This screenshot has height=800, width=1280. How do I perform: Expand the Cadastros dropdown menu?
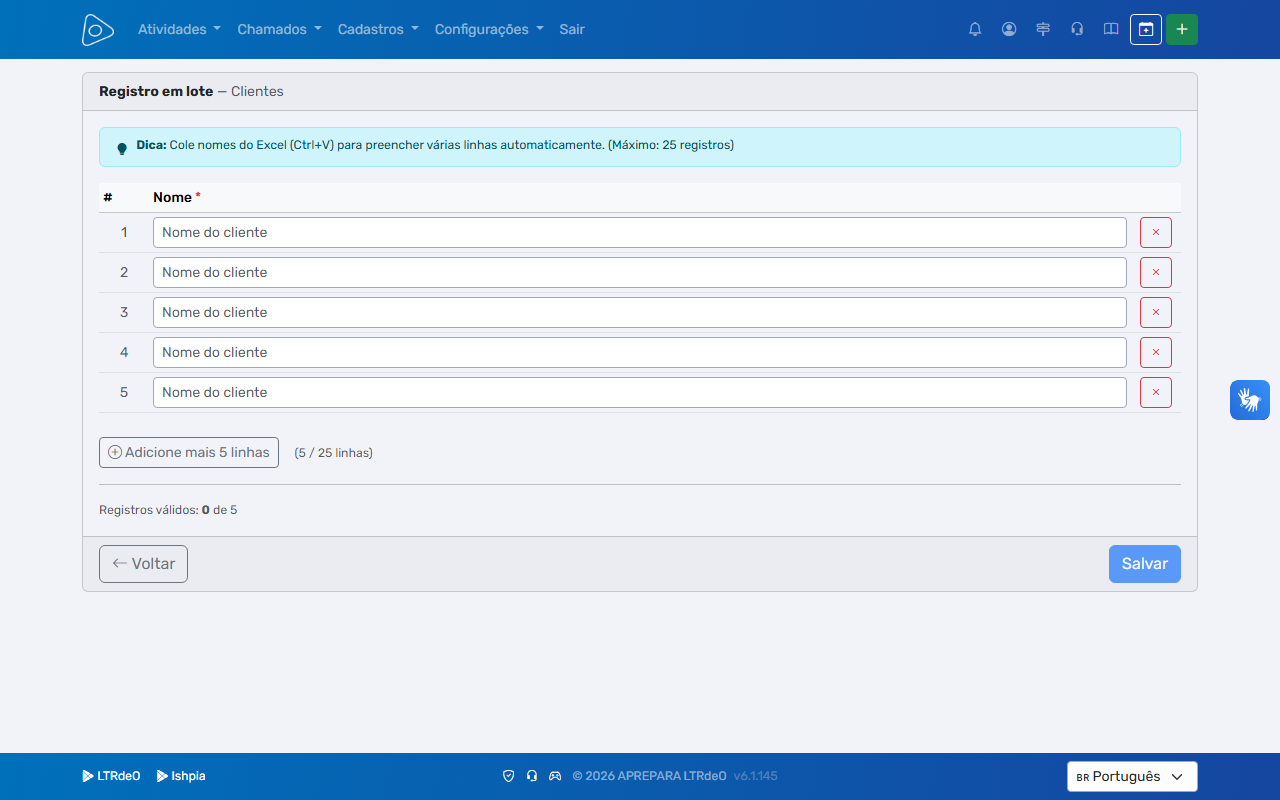click(378, 29)
